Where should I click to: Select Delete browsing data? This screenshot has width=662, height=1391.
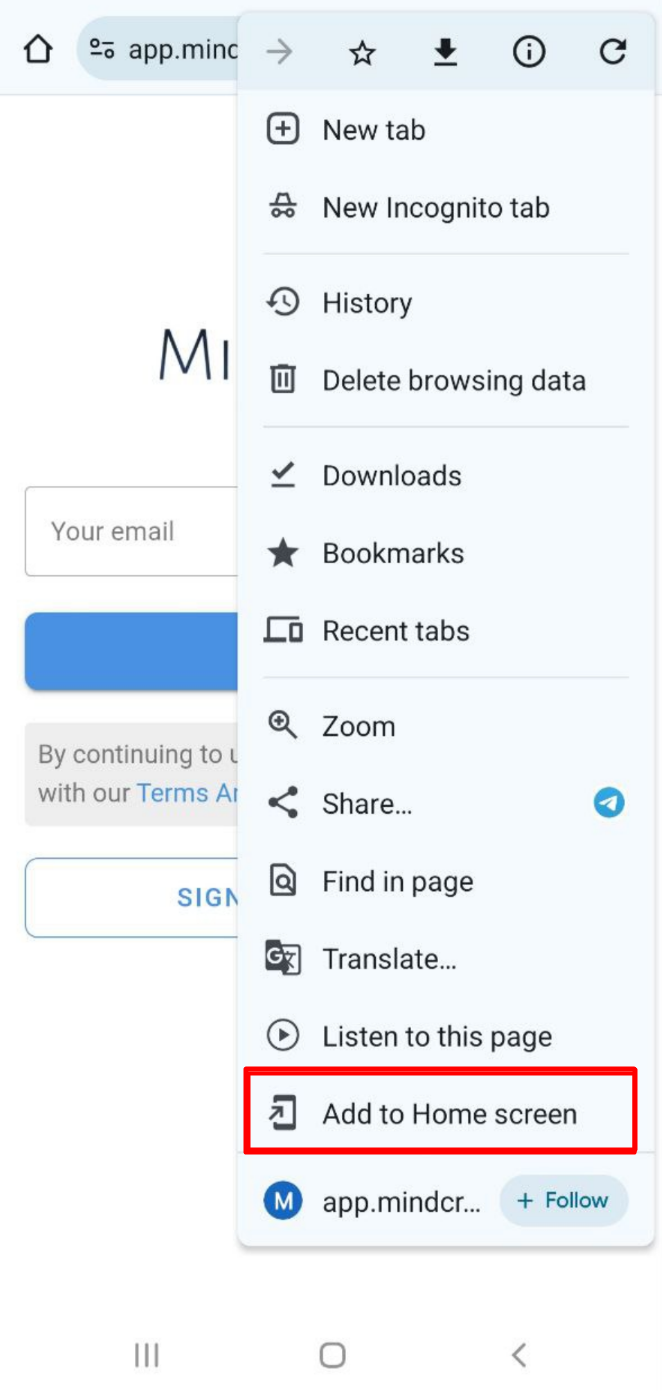coord(453,381)
